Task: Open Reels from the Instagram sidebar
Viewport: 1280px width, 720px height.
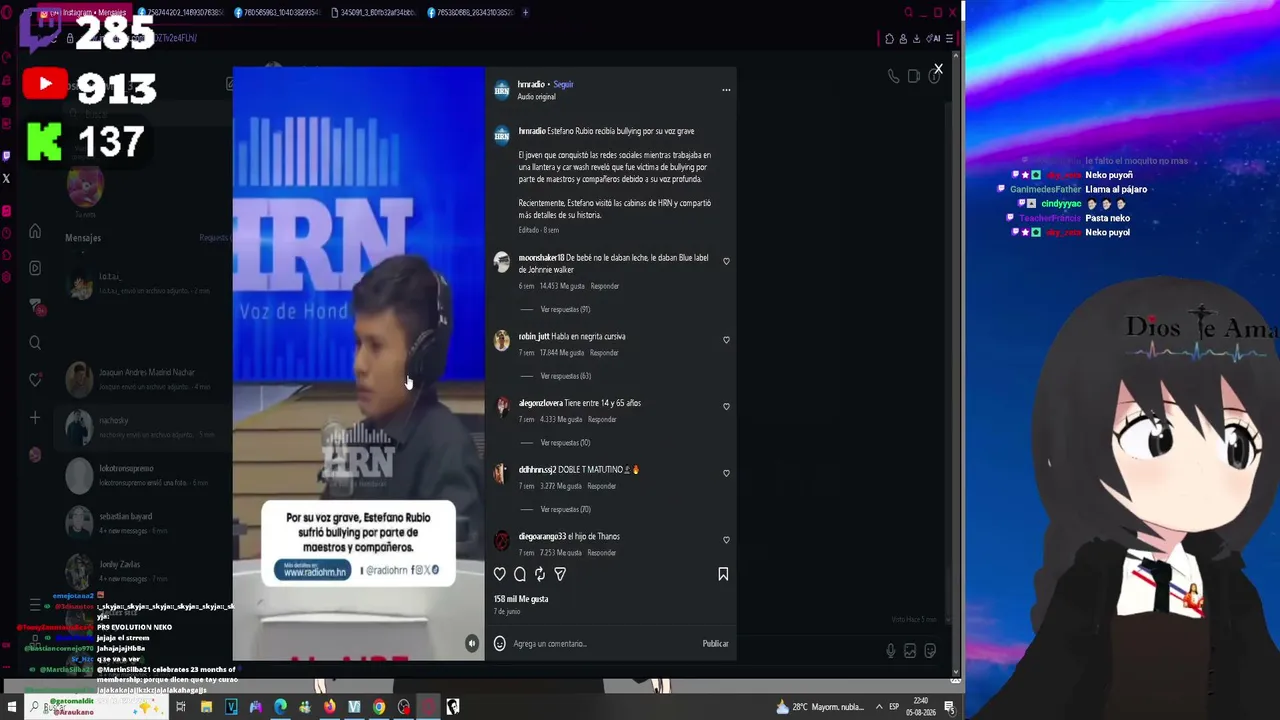Action: click(x=35, y=268)
